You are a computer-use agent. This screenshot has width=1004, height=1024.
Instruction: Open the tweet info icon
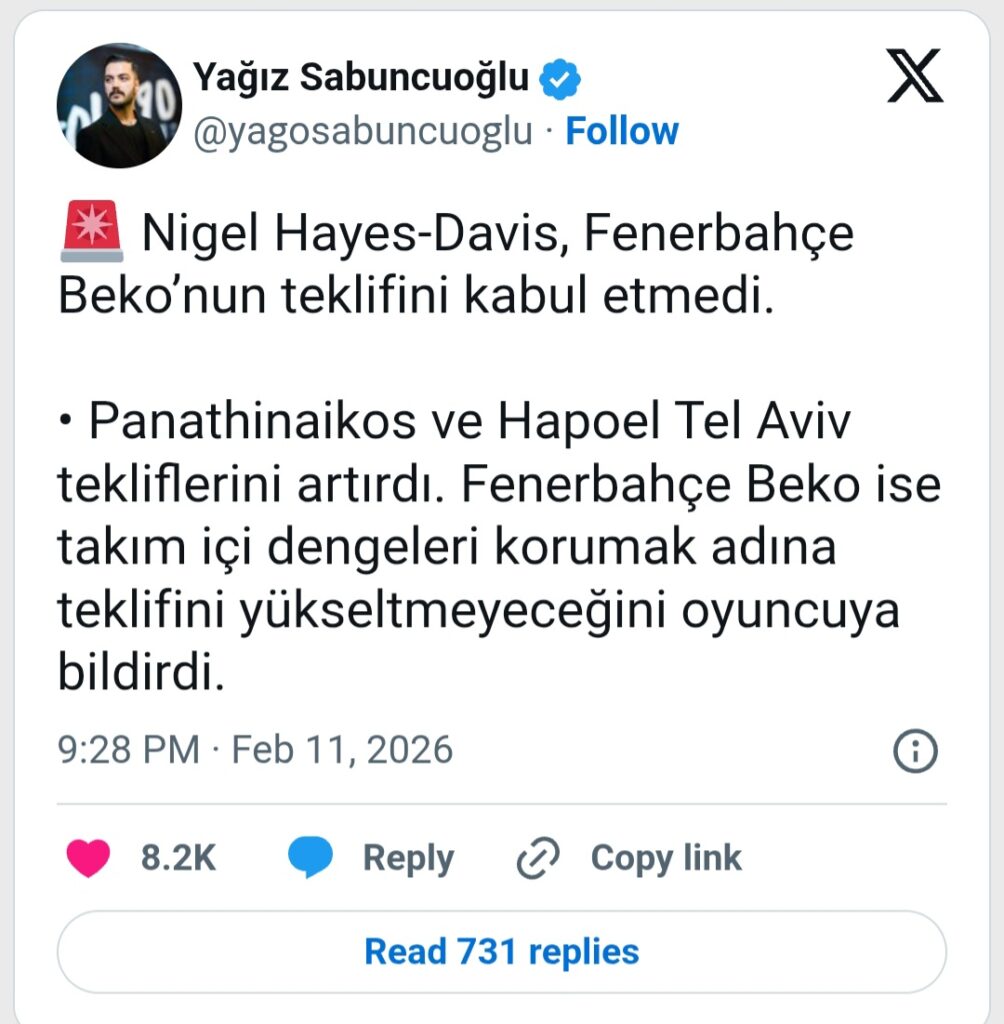(914, 752)
